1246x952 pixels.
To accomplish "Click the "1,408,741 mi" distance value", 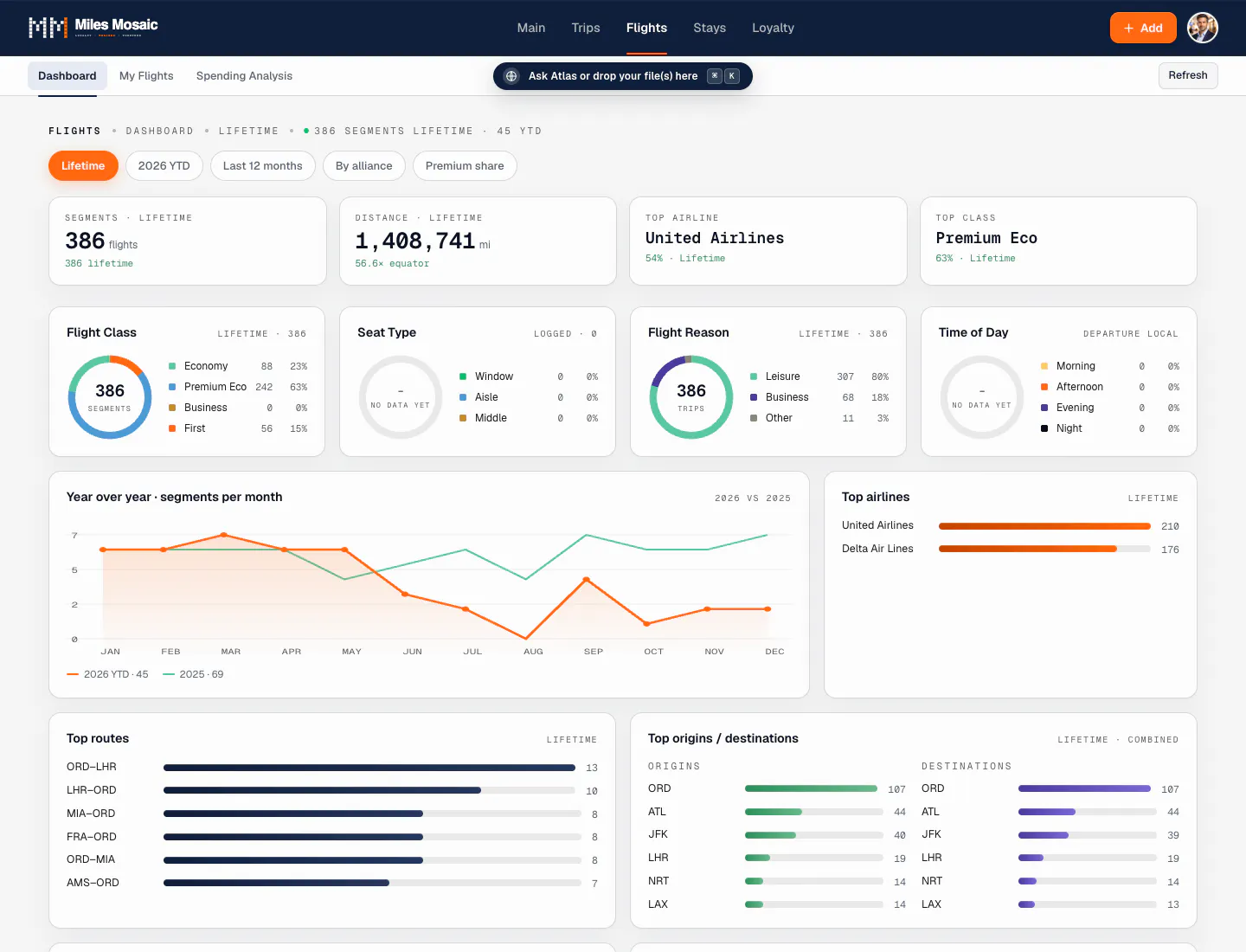I will 423,241.
